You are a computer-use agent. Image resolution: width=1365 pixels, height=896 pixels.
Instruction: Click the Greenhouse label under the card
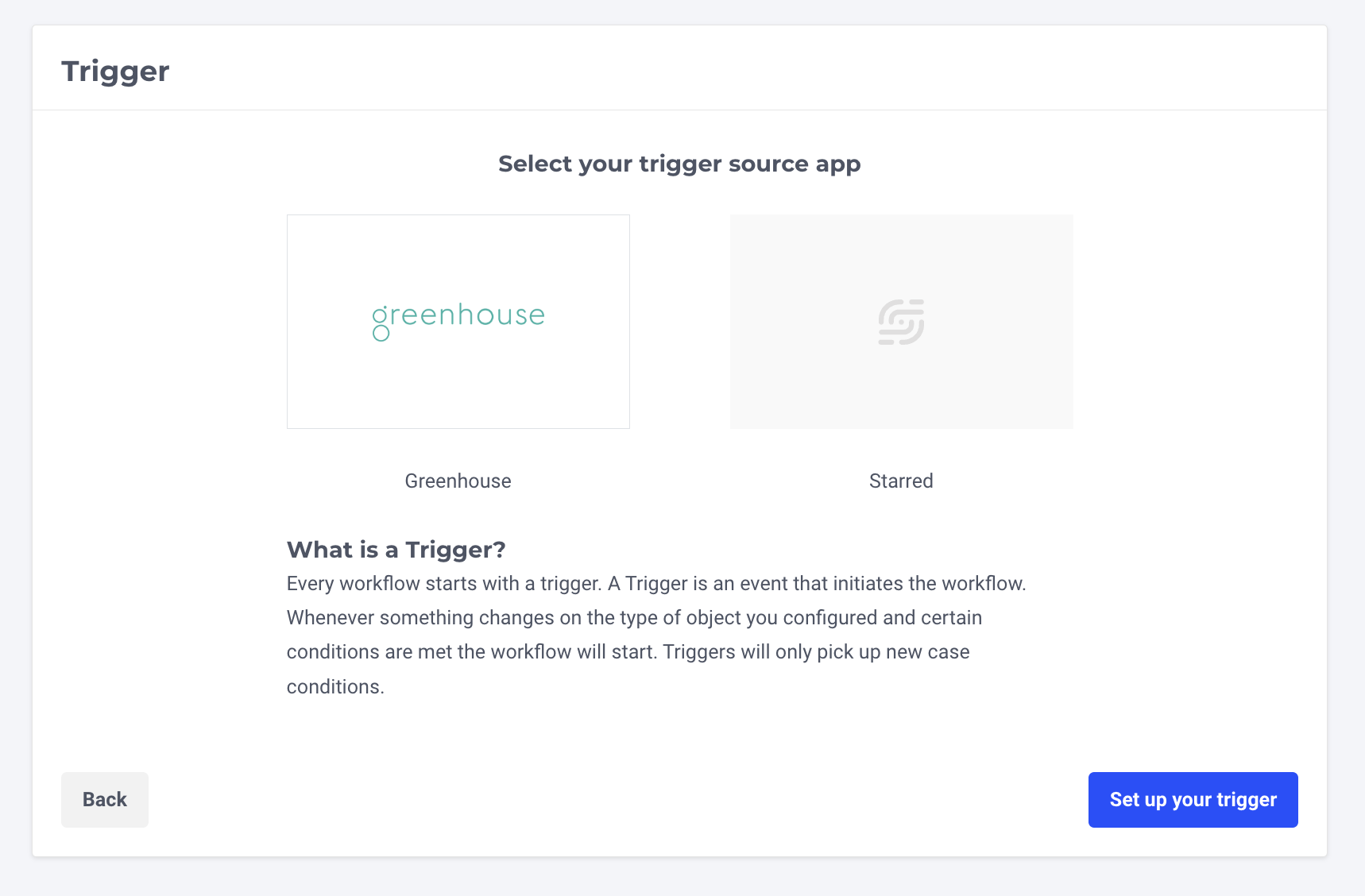458,481
